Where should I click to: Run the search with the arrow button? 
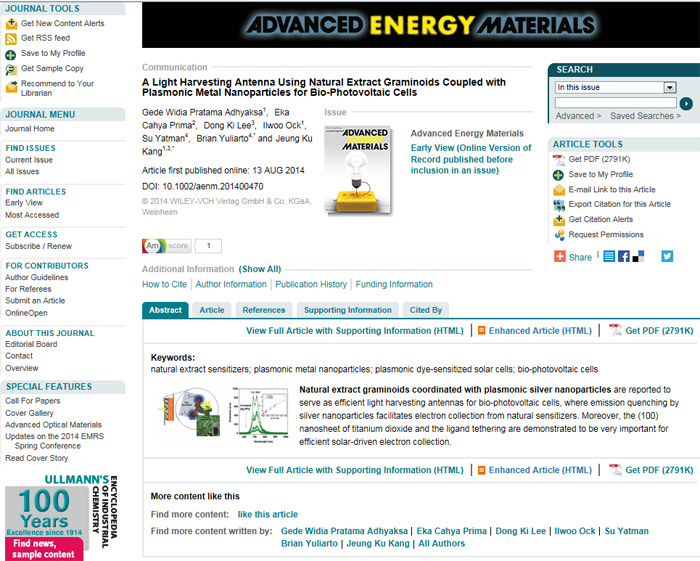[x=686, y=103]
